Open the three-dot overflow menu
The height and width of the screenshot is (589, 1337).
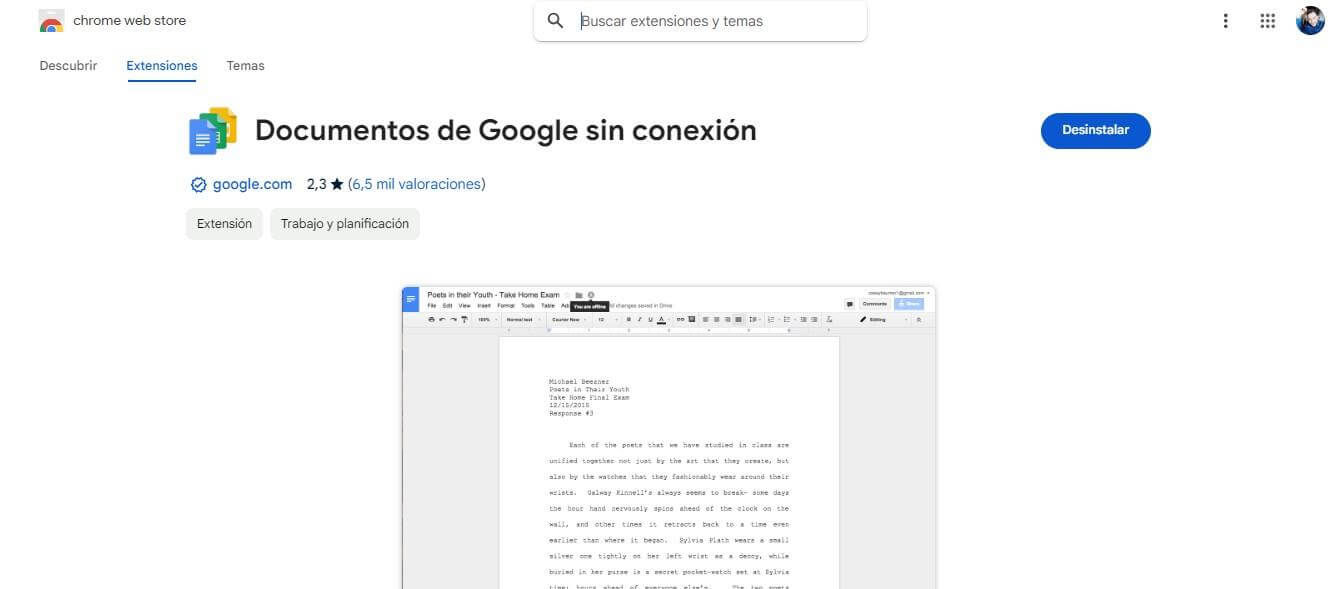(x=1225, y=20)
